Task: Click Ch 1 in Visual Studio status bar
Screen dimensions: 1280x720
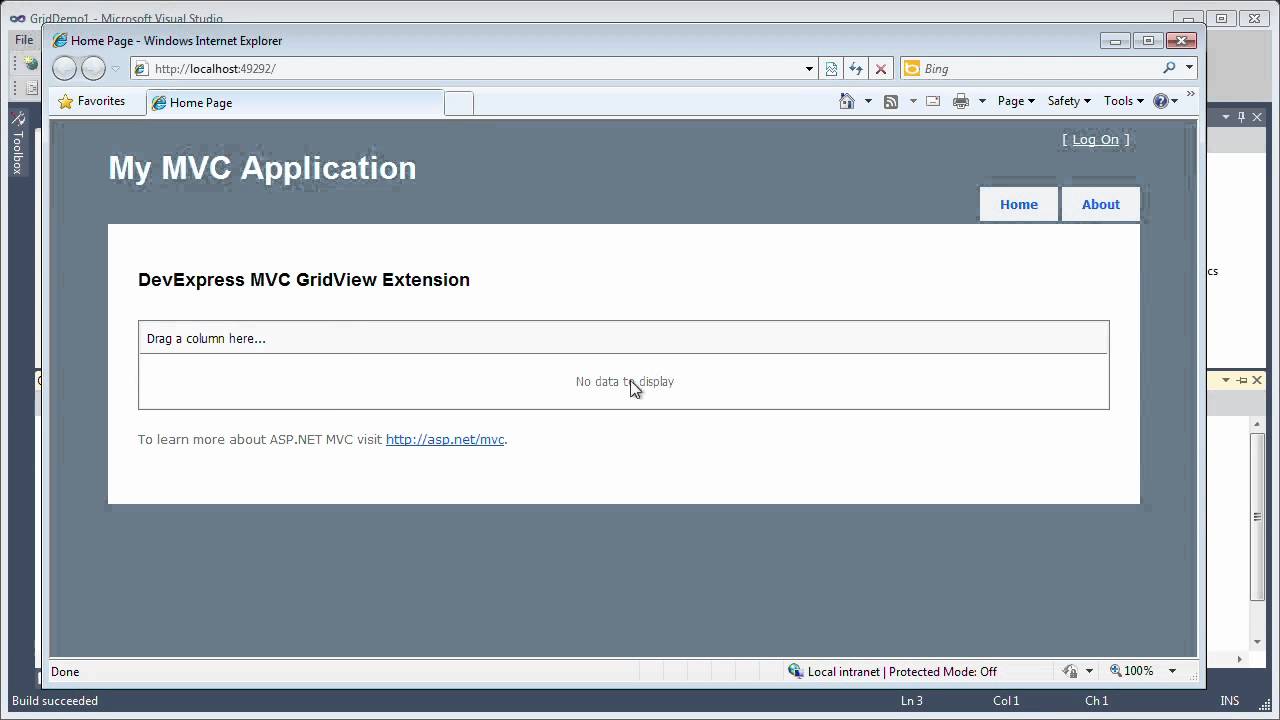Action: (x=1097, y=701)
